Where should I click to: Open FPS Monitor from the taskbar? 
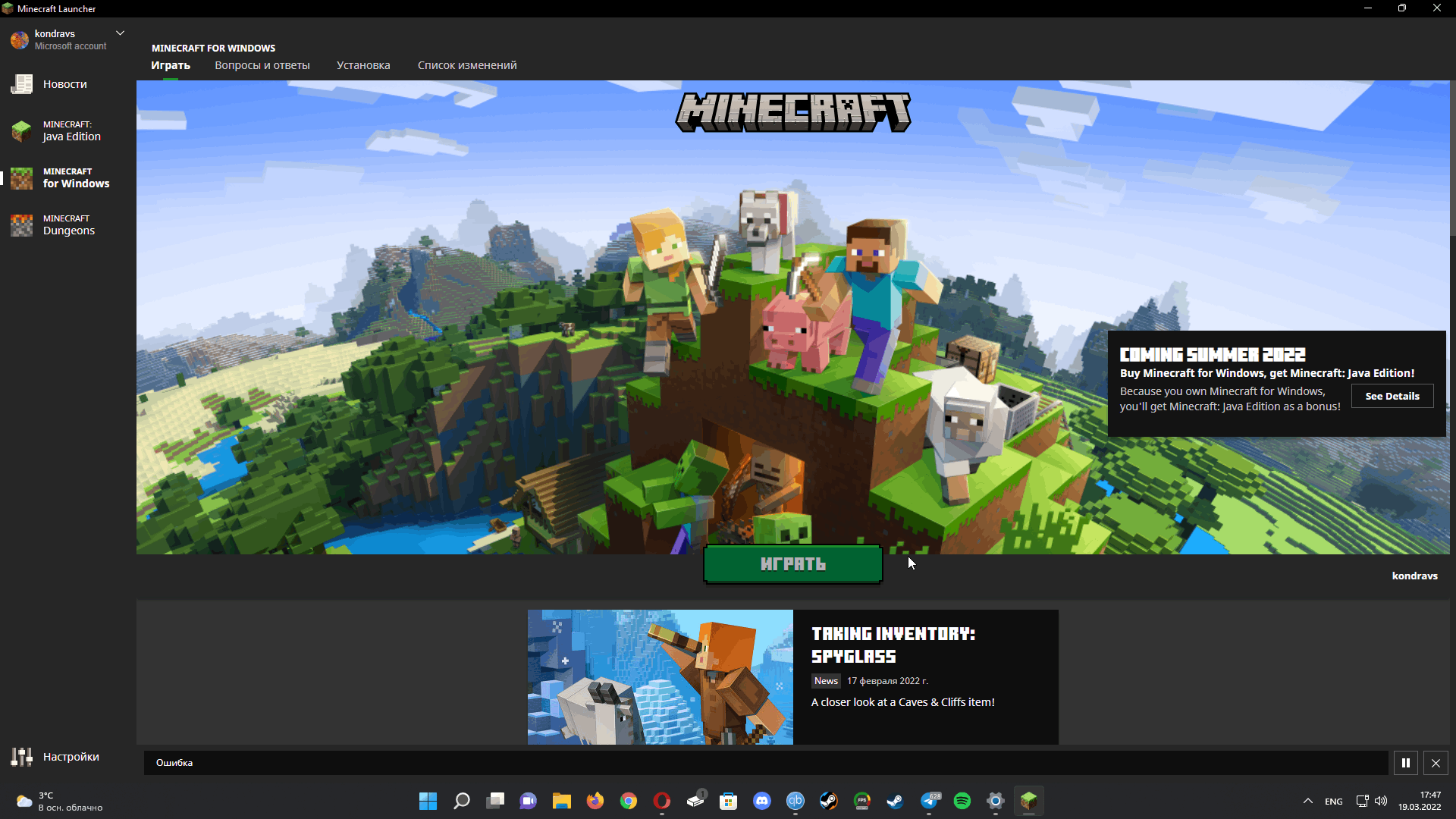click(862, 801)
